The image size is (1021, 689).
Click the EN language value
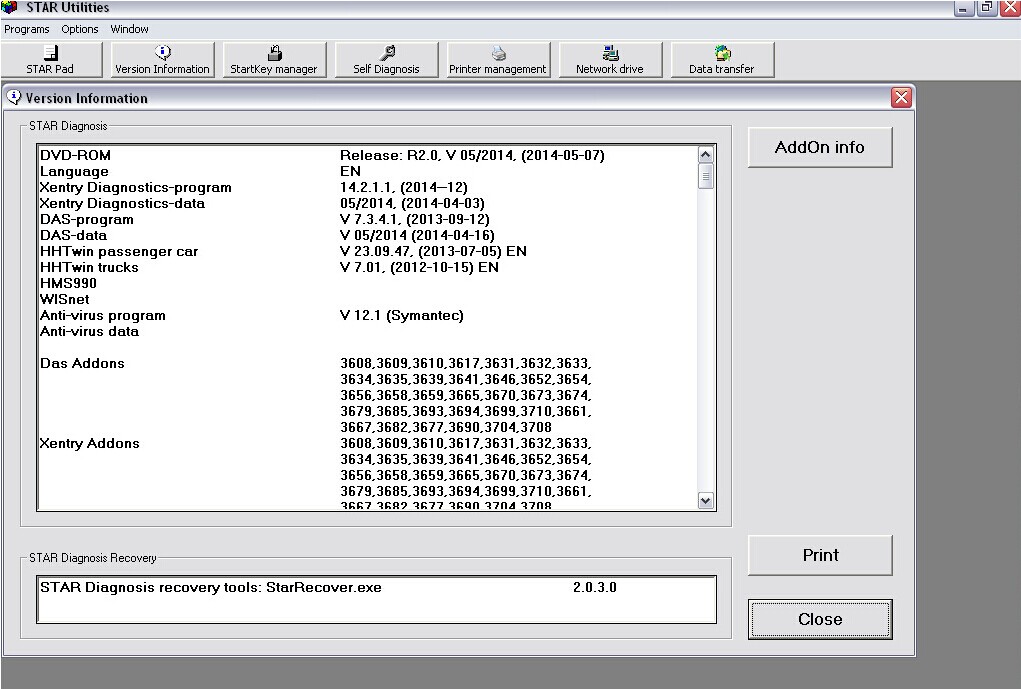point(350,171)
